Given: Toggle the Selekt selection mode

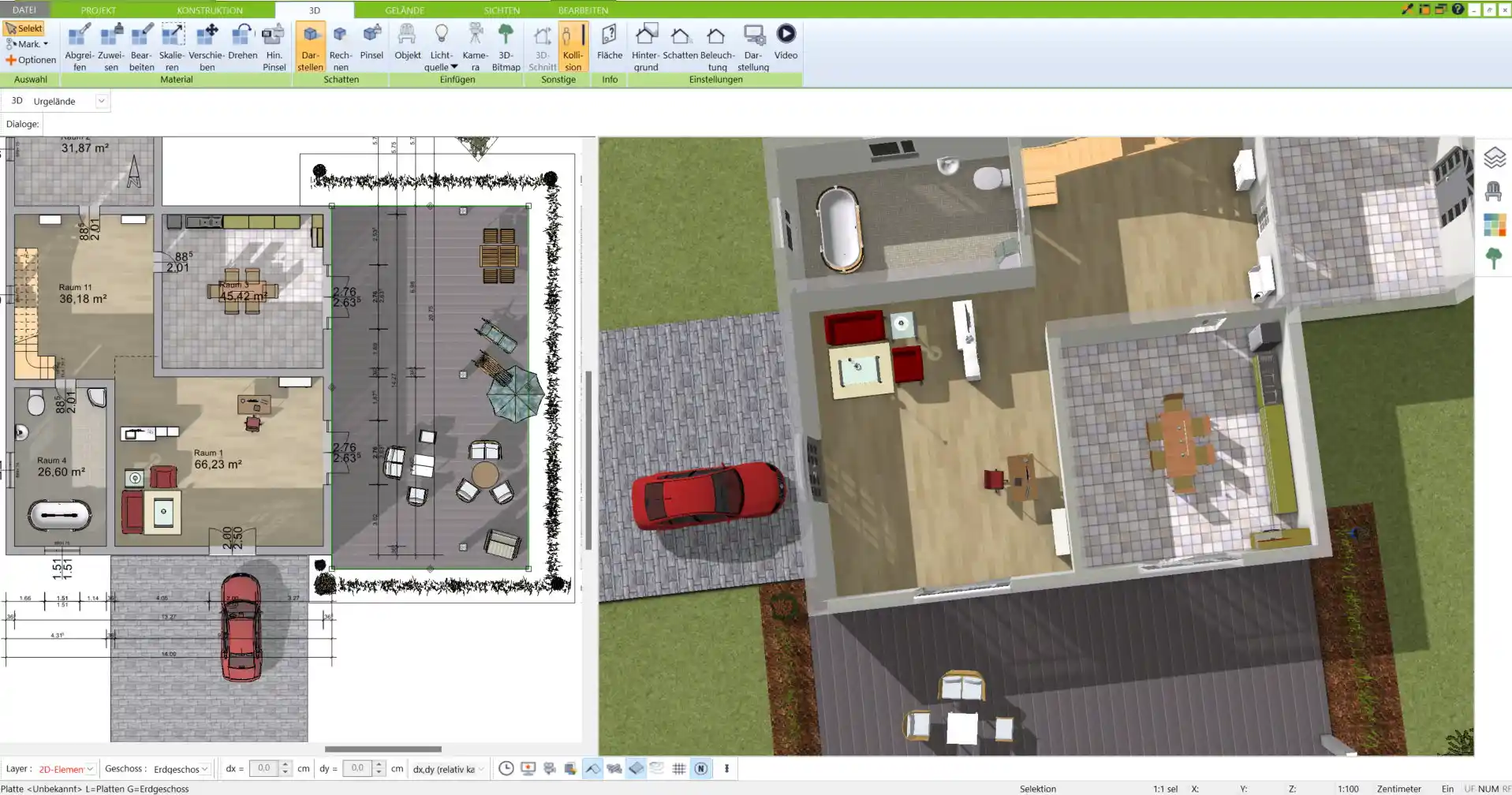Looking at the screenshot, I should (x=24, y=28).
